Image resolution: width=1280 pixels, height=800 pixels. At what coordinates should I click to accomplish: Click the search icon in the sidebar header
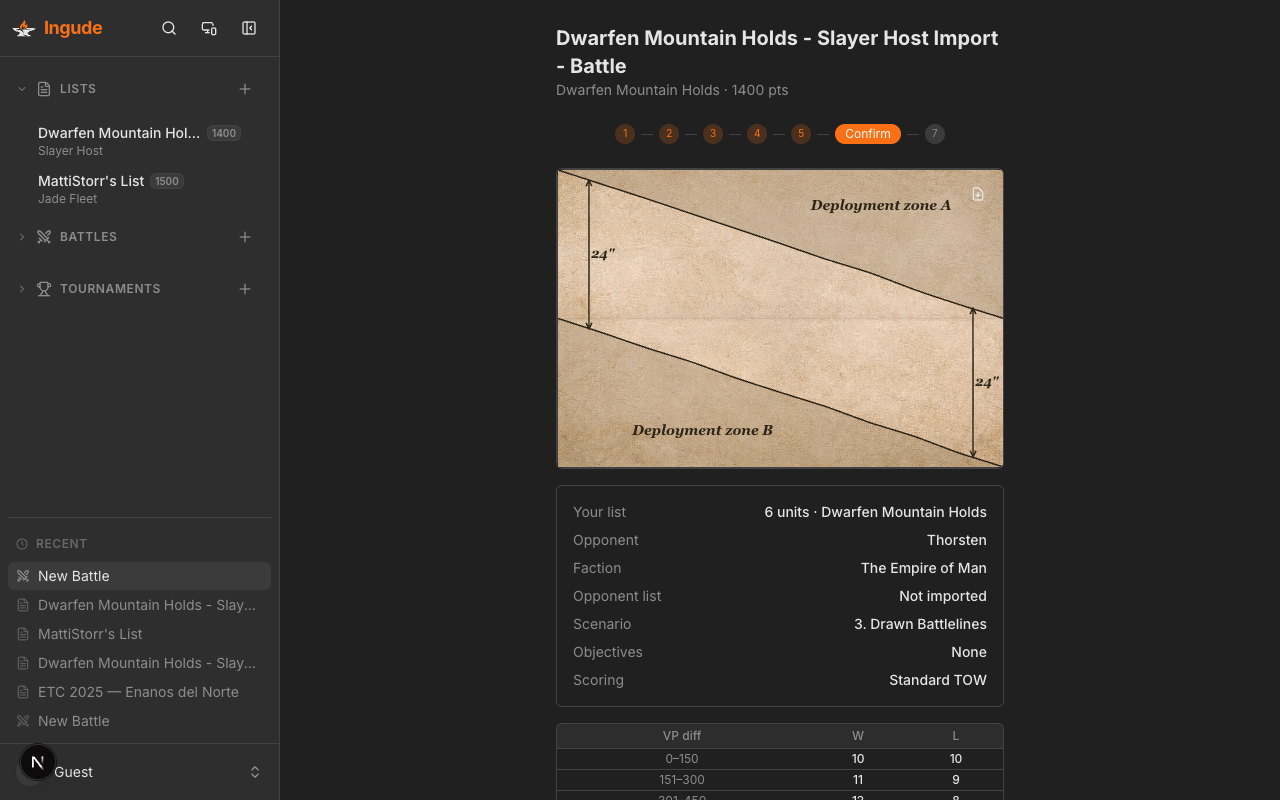tap(169, 28)
